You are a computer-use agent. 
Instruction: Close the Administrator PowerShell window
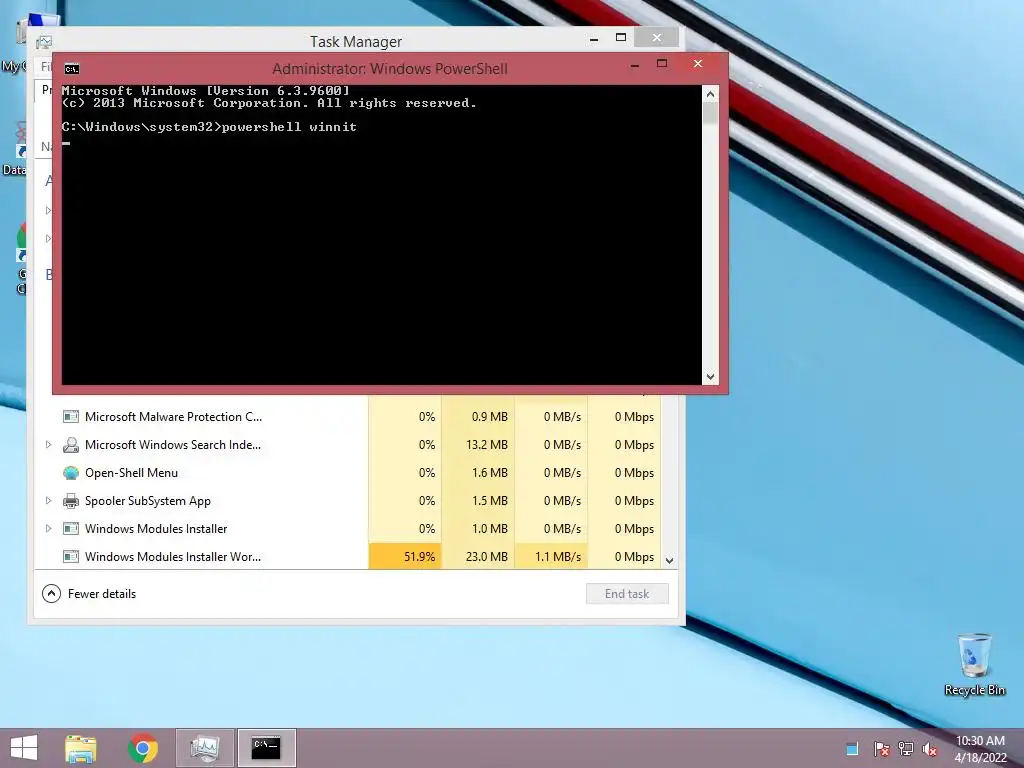(698, 63)
